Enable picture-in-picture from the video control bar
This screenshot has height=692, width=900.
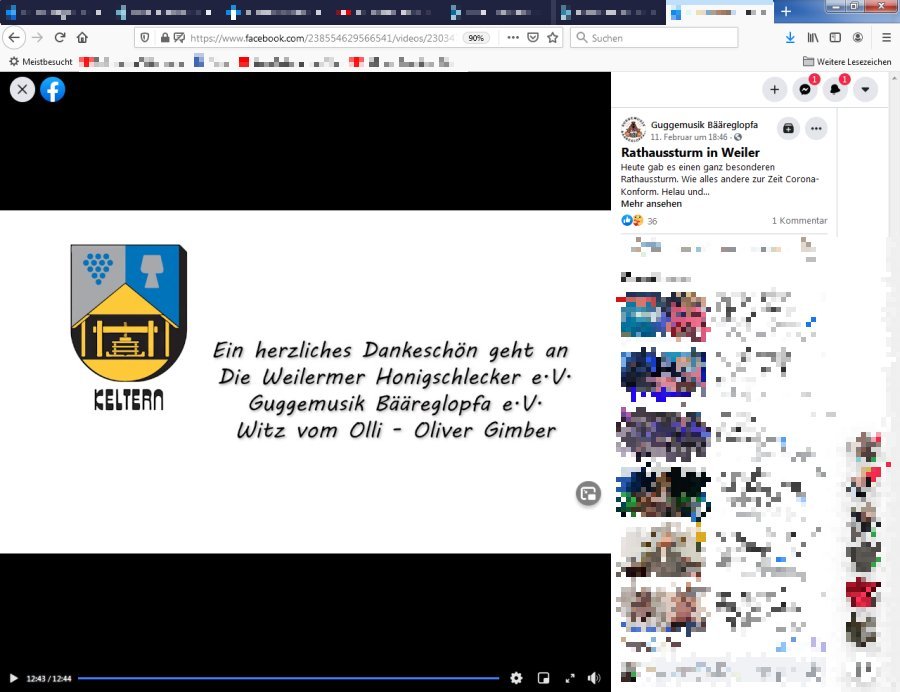tap(543, 678)
